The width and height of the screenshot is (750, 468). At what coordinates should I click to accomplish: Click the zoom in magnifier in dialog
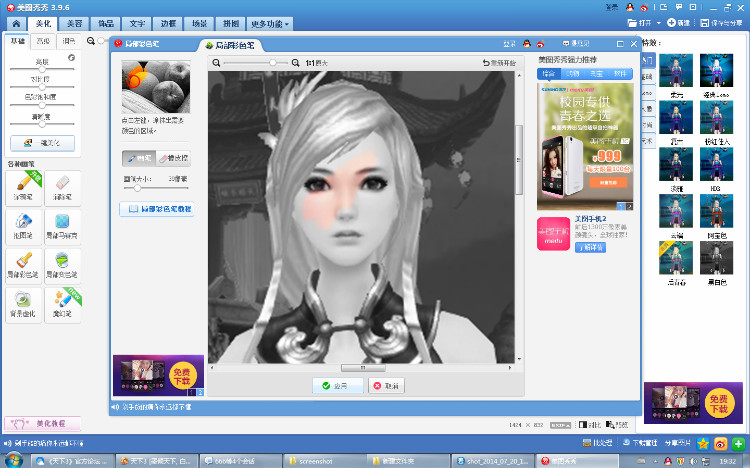pyautogui.click(x=296, y=63)
